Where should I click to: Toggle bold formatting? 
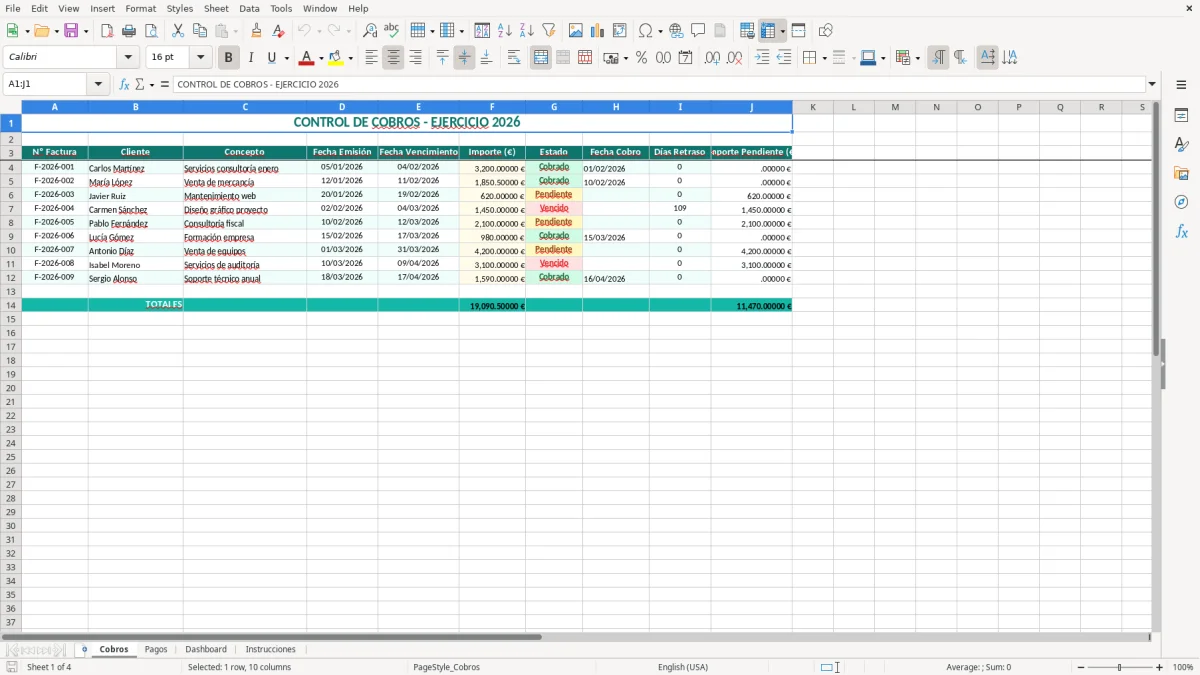(228, 58)
